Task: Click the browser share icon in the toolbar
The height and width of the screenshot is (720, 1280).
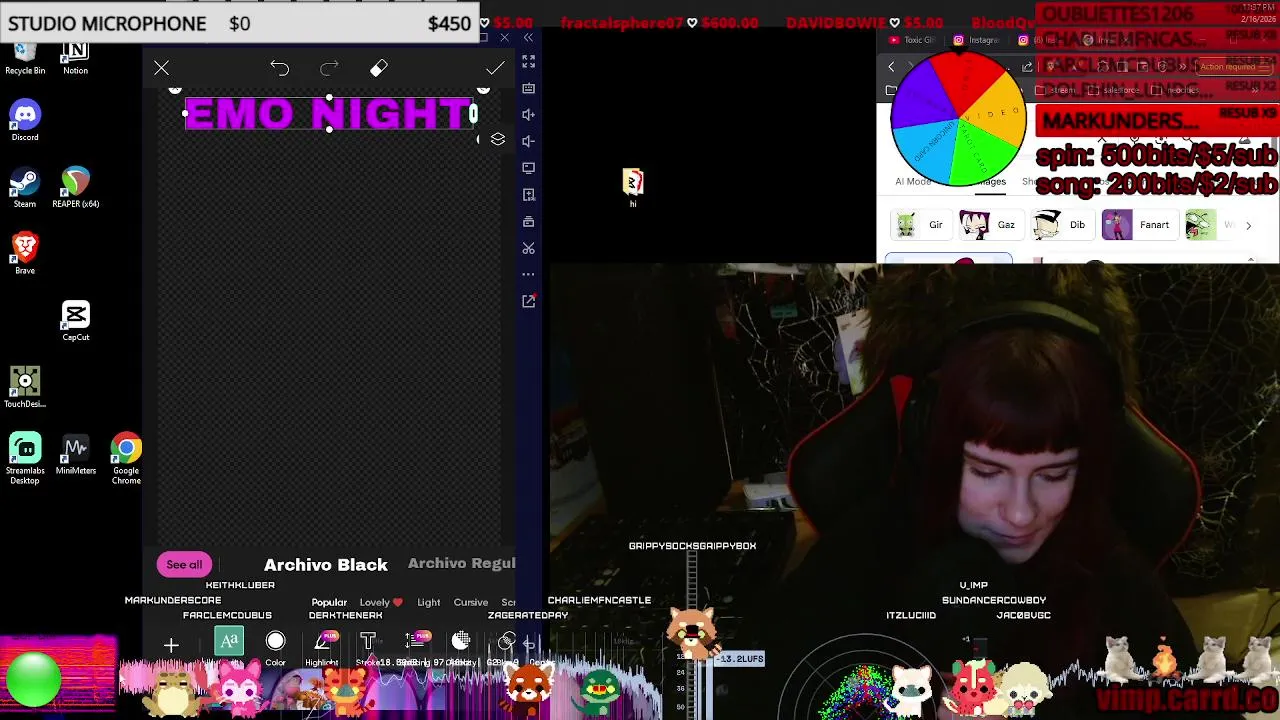Action: (x=1027, y=67)
